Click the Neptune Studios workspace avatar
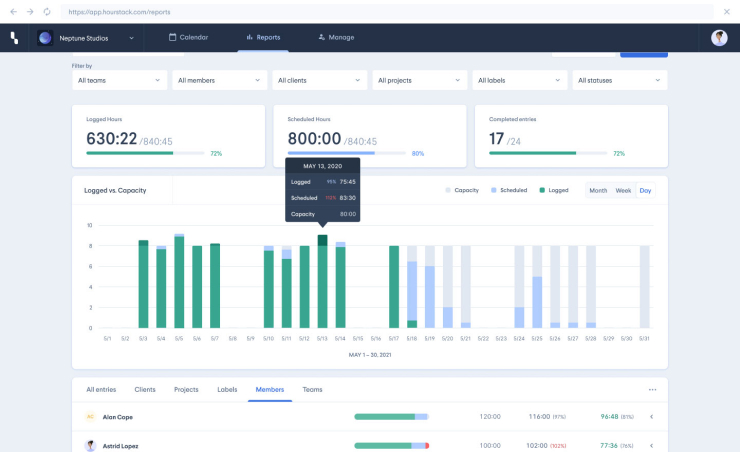This screenshot has height=452, width=740. click(x=45, y=38)
